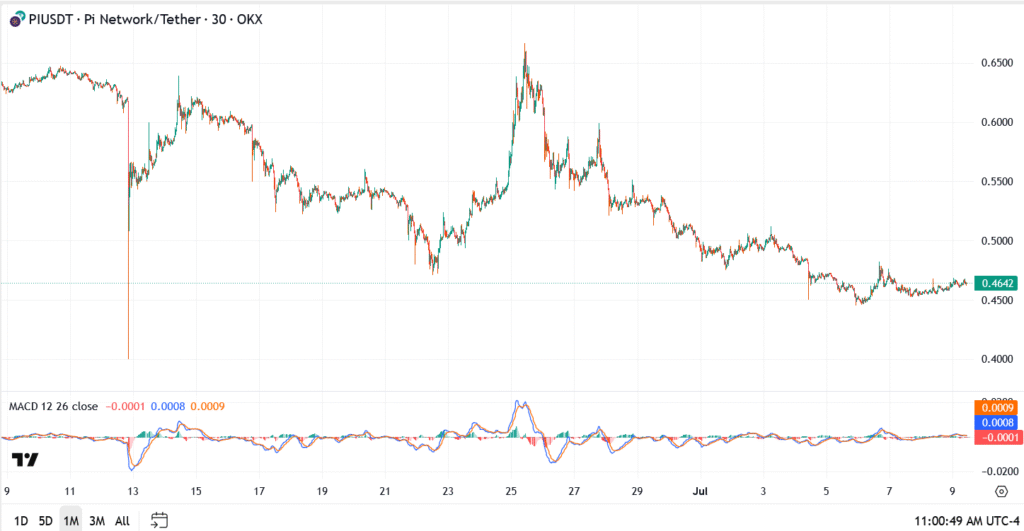
Task: Click the 0.6500 price axis label
Action: click(x=997, y=63)
